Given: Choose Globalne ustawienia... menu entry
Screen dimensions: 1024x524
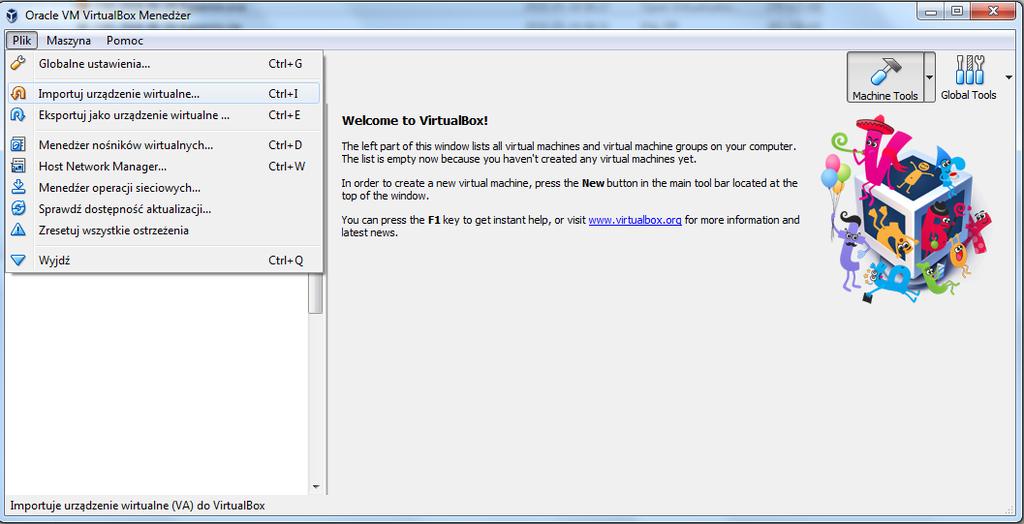Looking at the screenshot, I should click(164, 64).
